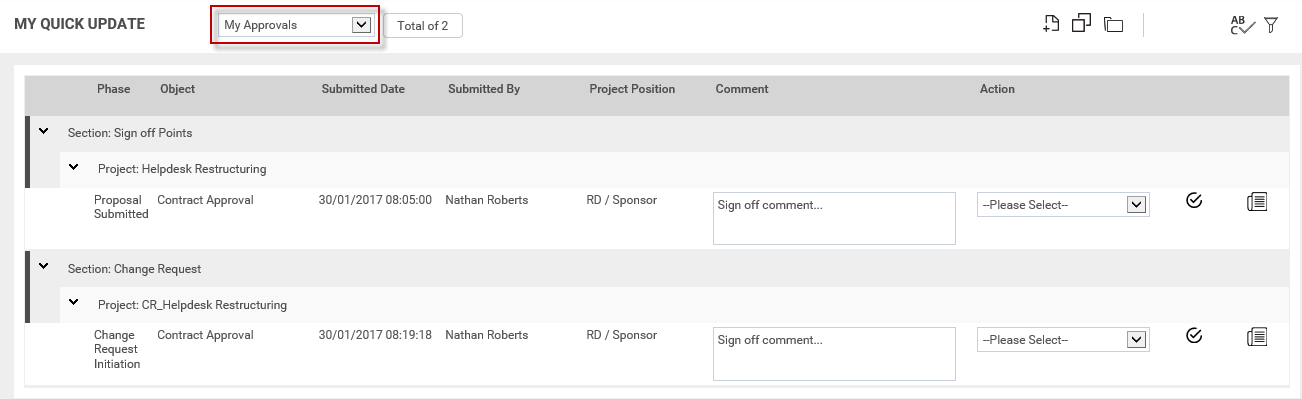
Task: Click the new document icon in top toolbar
Action: [x=1051, y=24]
